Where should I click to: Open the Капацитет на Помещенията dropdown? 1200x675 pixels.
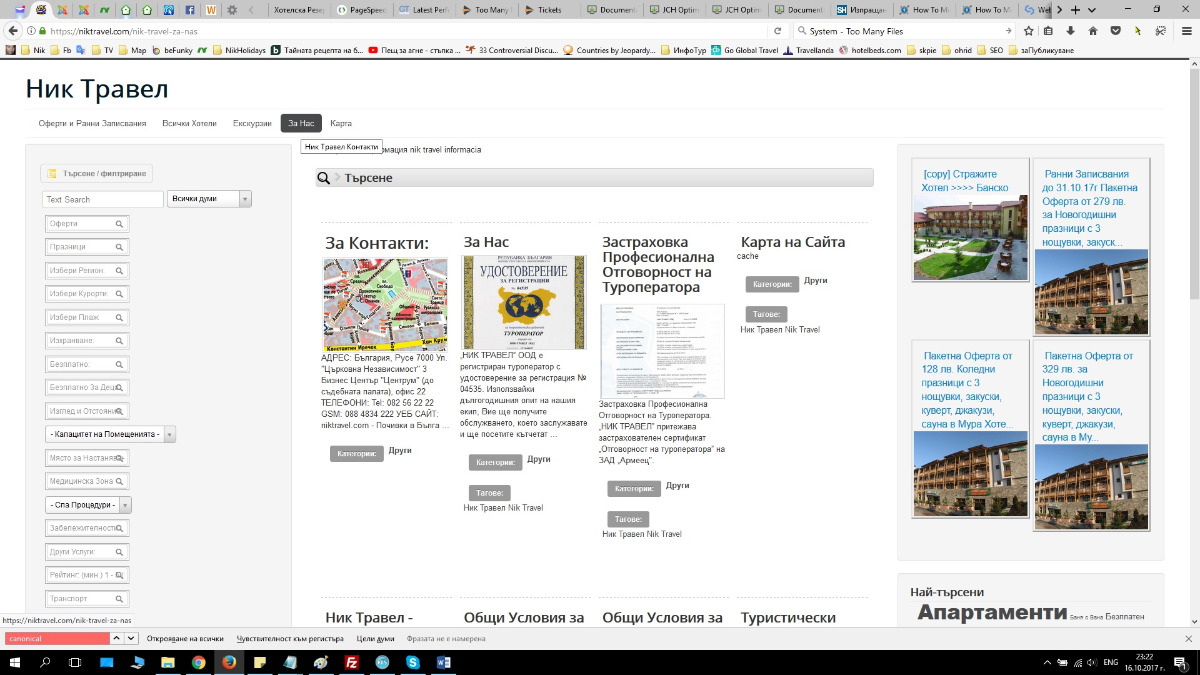pos(110,434)
